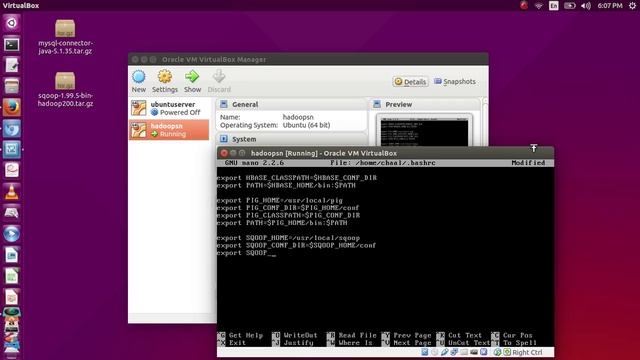Open the Wi-Fi network indicator
This screenshot has width=640, height=360.
pyautogui.click(x=539, y=6)
